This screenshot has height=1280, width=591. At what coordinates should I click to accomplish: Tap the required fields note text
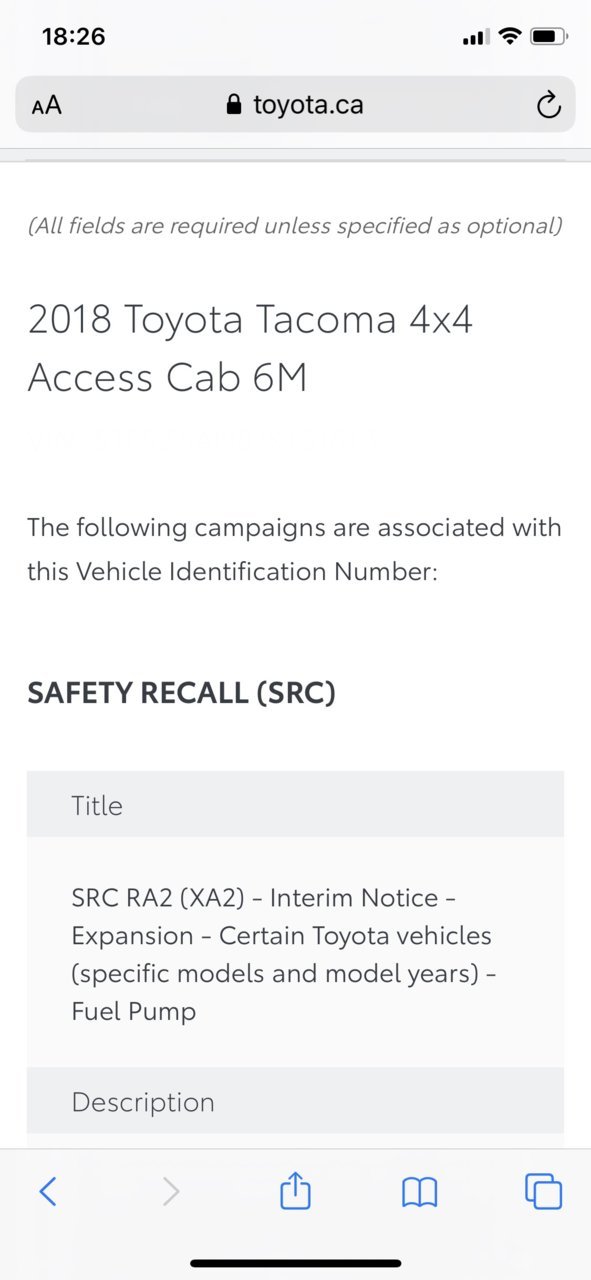tap(295, 225)
